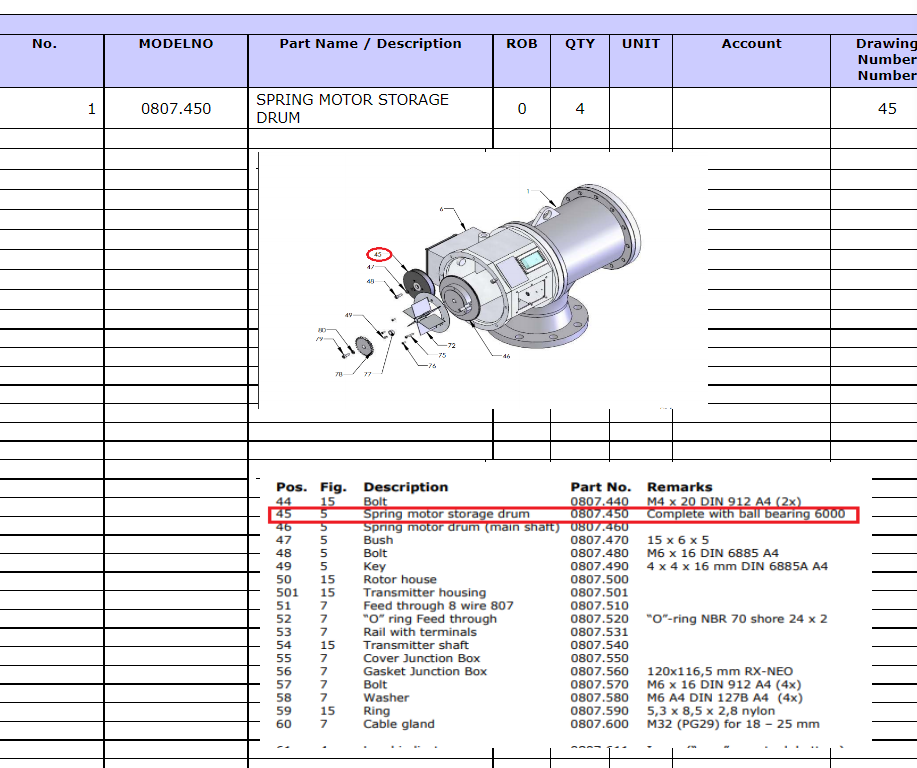
Task: Click the Account column header
Action: [751, 44]
